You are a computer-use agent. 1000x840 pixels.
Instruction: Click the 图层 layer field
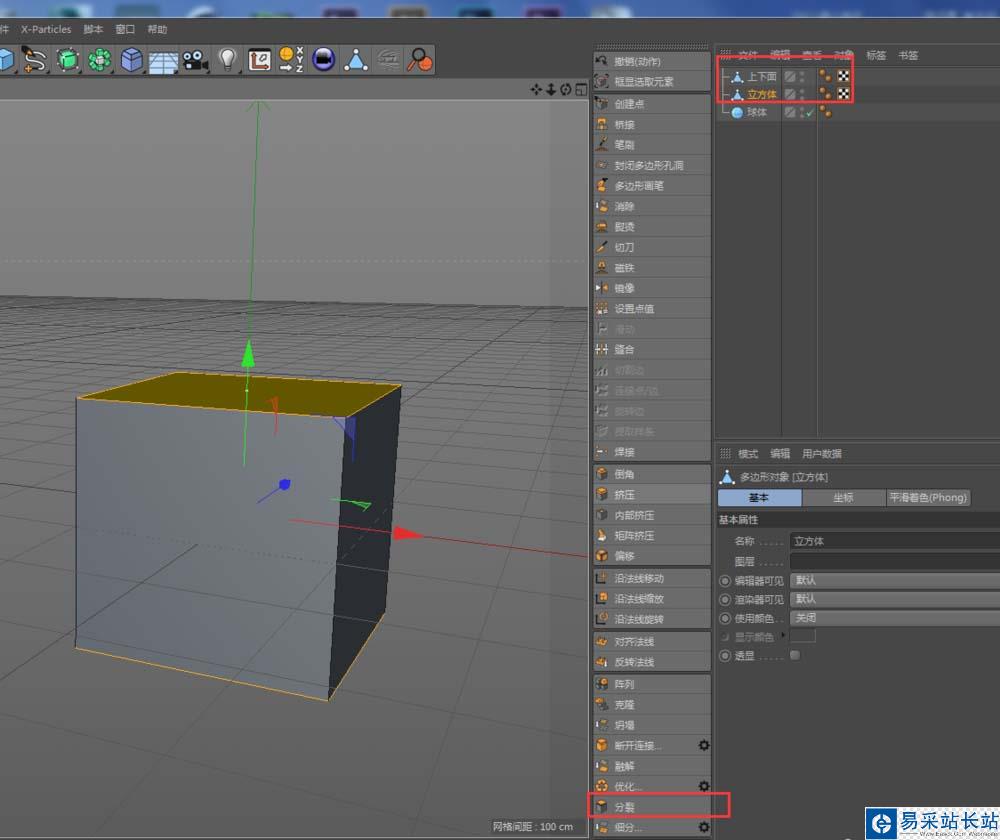click(894, 561)
